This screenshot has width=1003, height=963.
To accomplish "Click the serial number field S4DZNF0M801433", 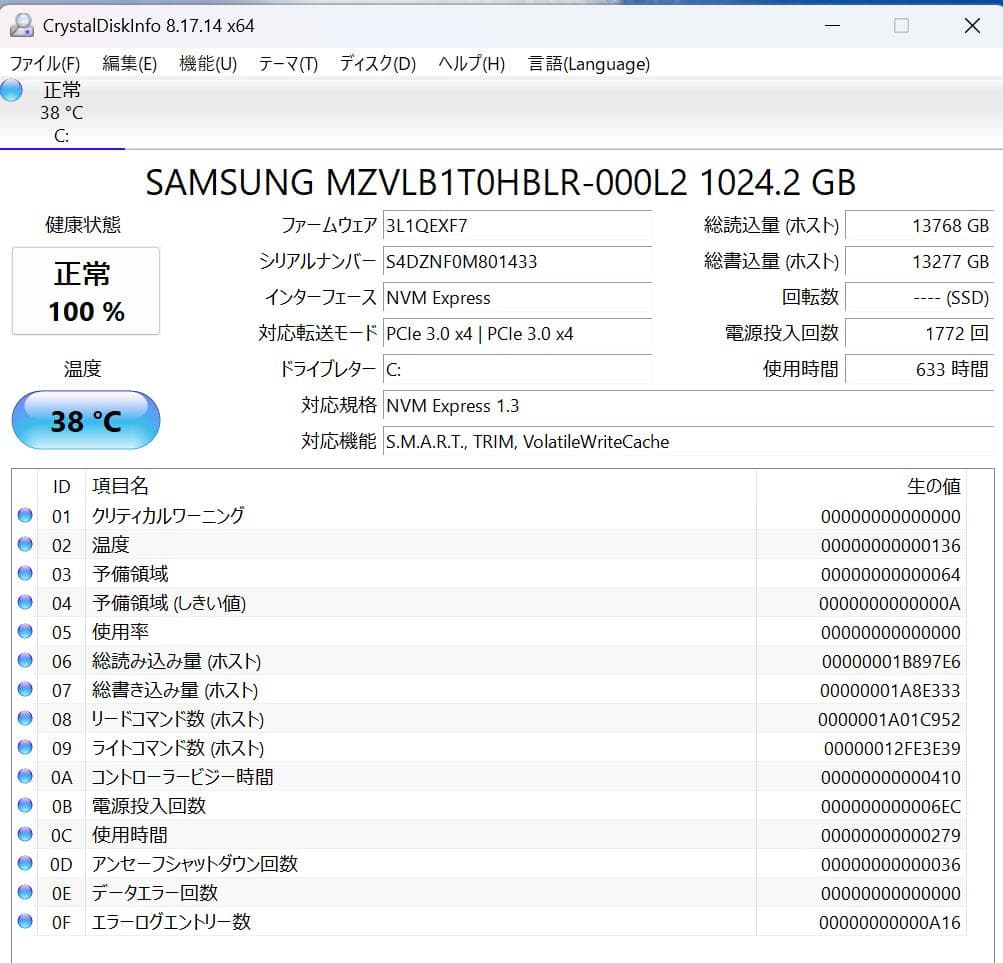I will point(517,261).
